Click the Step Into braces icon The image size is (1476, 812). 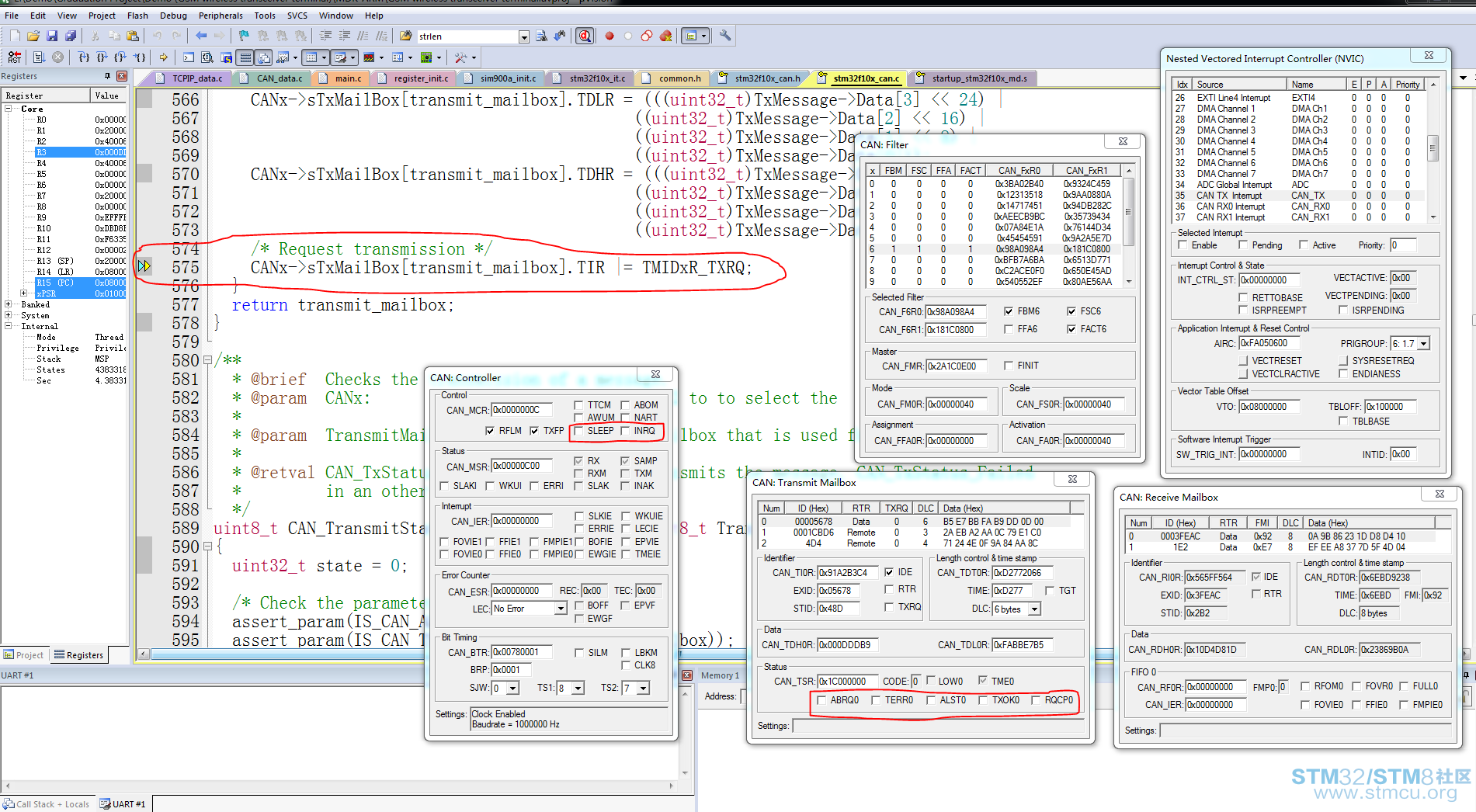pyautogui.click(x=84, y=57)
